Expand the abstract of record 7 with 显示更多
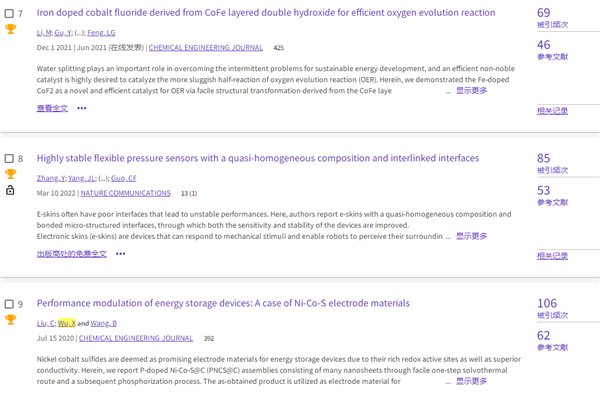This screenshot has height=393, width=600. pyautogui.click(x=471, y=91)
